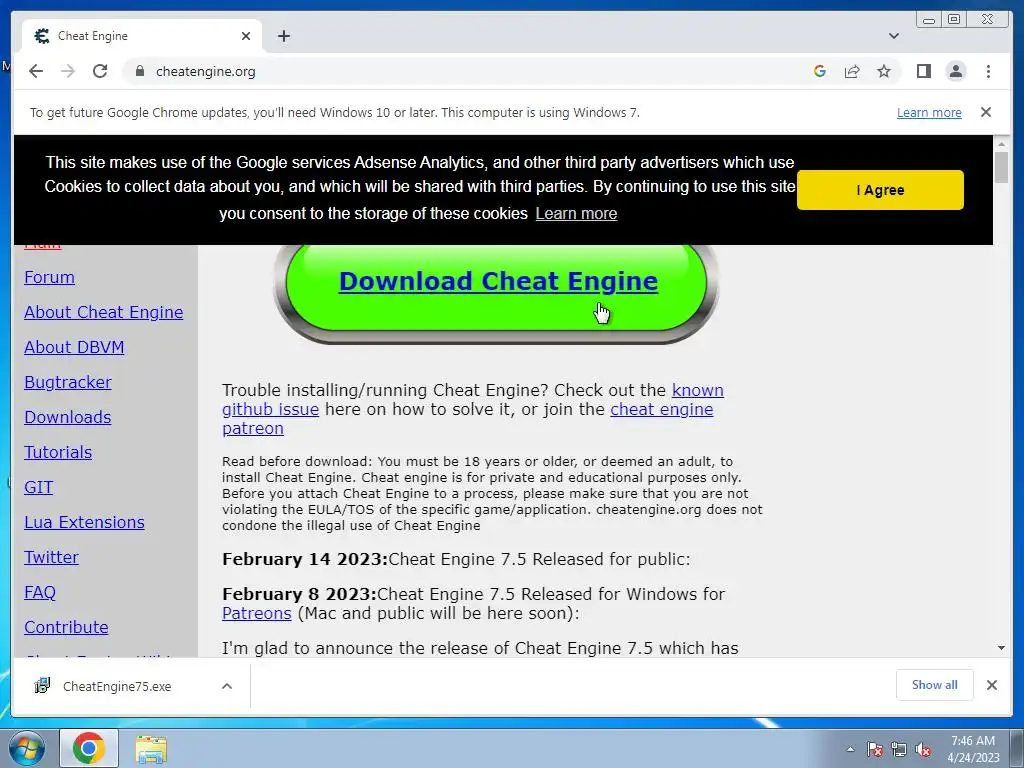Open the Chrome profile avatar
Viewport: 1024px width, 768px height.
click(956, 71)
